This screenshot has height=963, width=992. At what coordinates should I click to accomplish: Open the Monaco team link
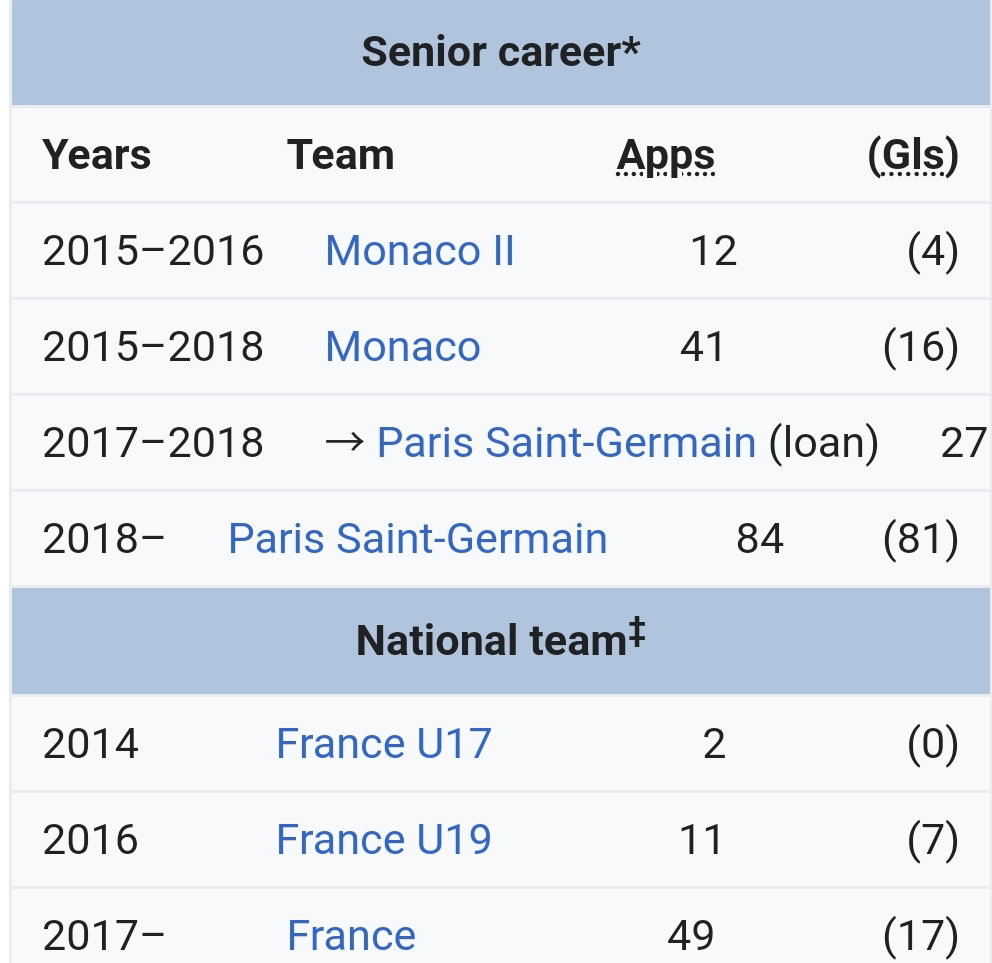pyautogui.click(x=403, y=347)
